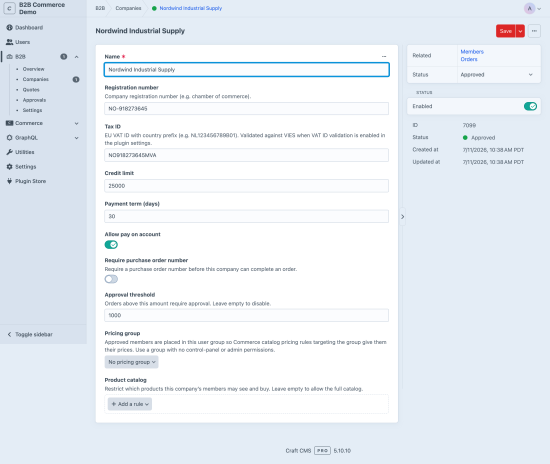Toggle Allow pay on account switch
The width and height of the screenshot is (550, 464).
coord(111,245)
